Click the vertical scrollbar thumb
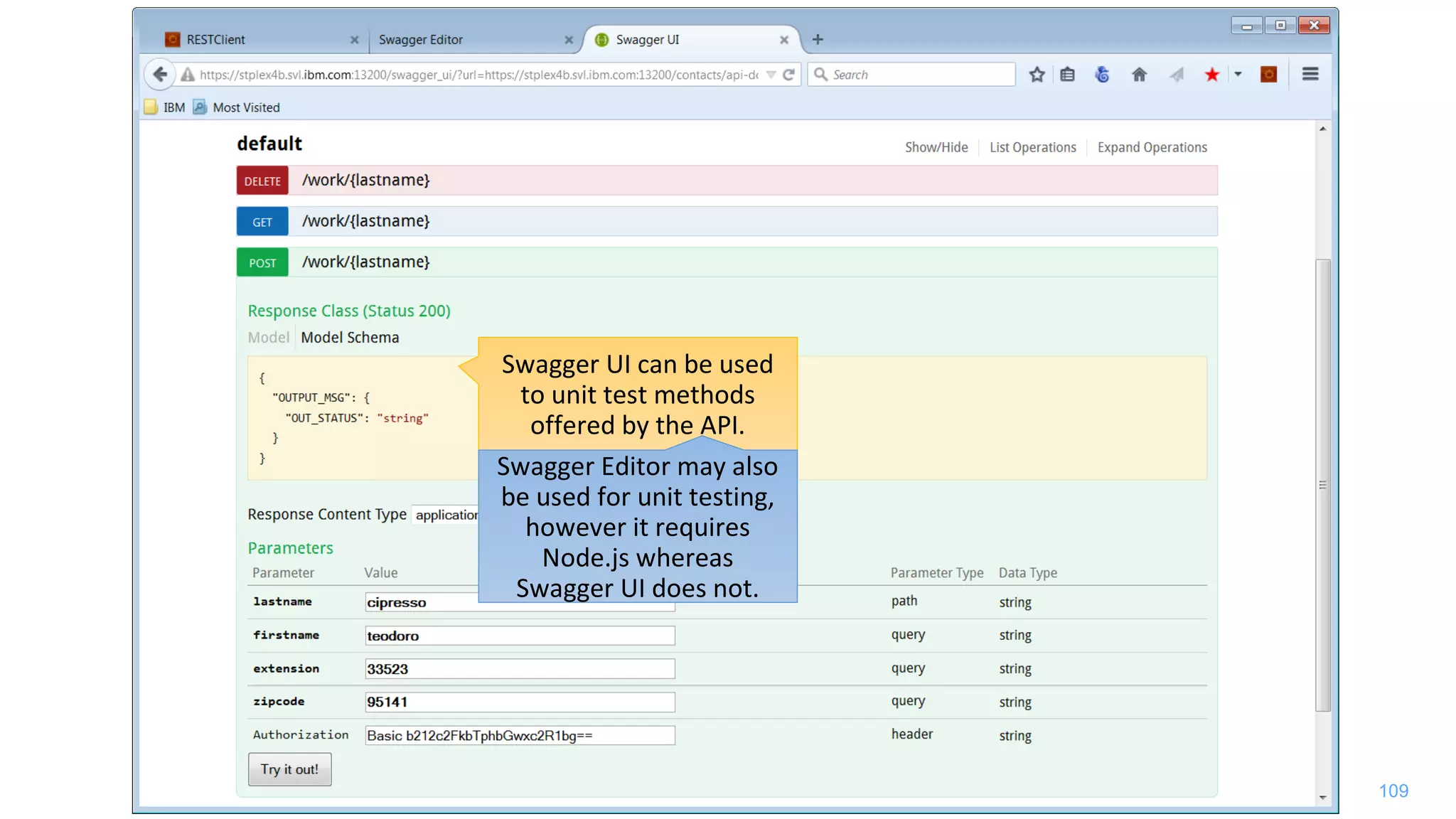Image resolution: width=1456 pixels, height=819 pixels. click(x=1322, y=486)
